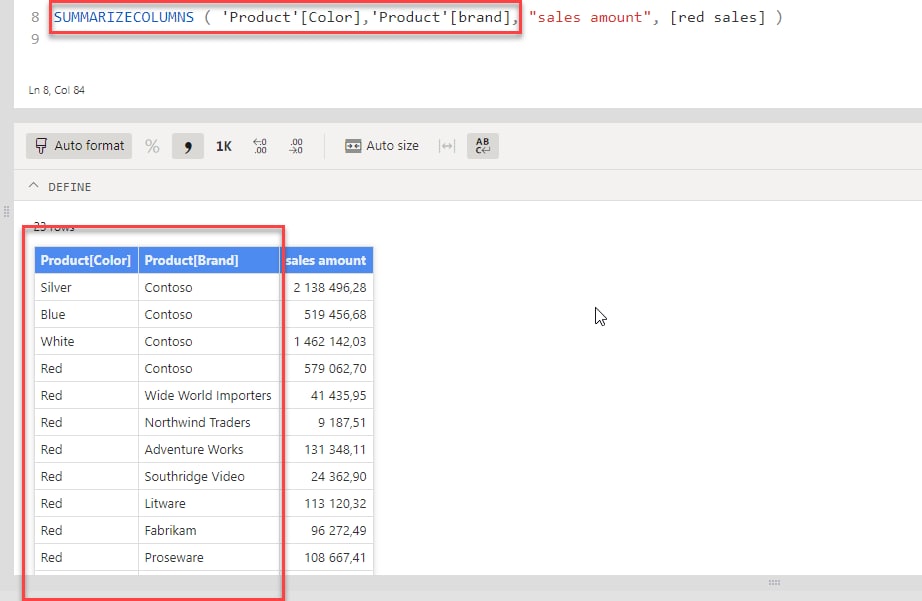Select the Product[Brand] column header
Viewport: 922px width, 601px height.
(209, 260)
